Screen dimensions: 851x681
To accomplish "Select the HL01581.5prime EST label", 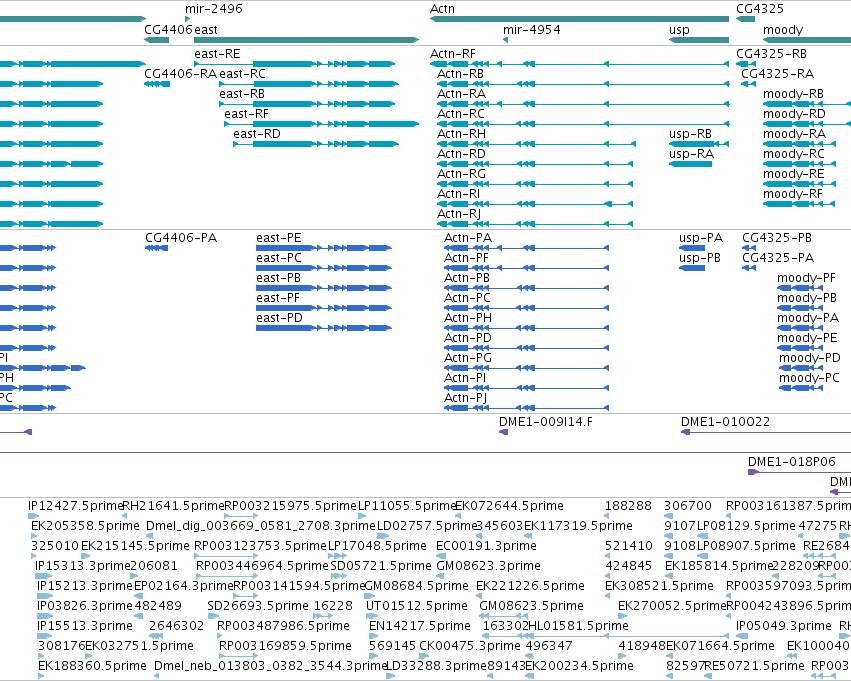I will (x=579, y=626).
